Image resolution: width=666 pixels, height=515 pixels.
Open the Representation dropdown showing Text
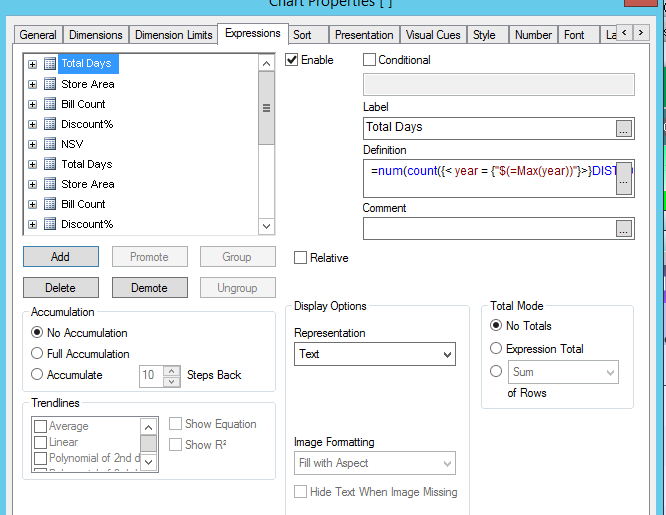tap(374, 354)
